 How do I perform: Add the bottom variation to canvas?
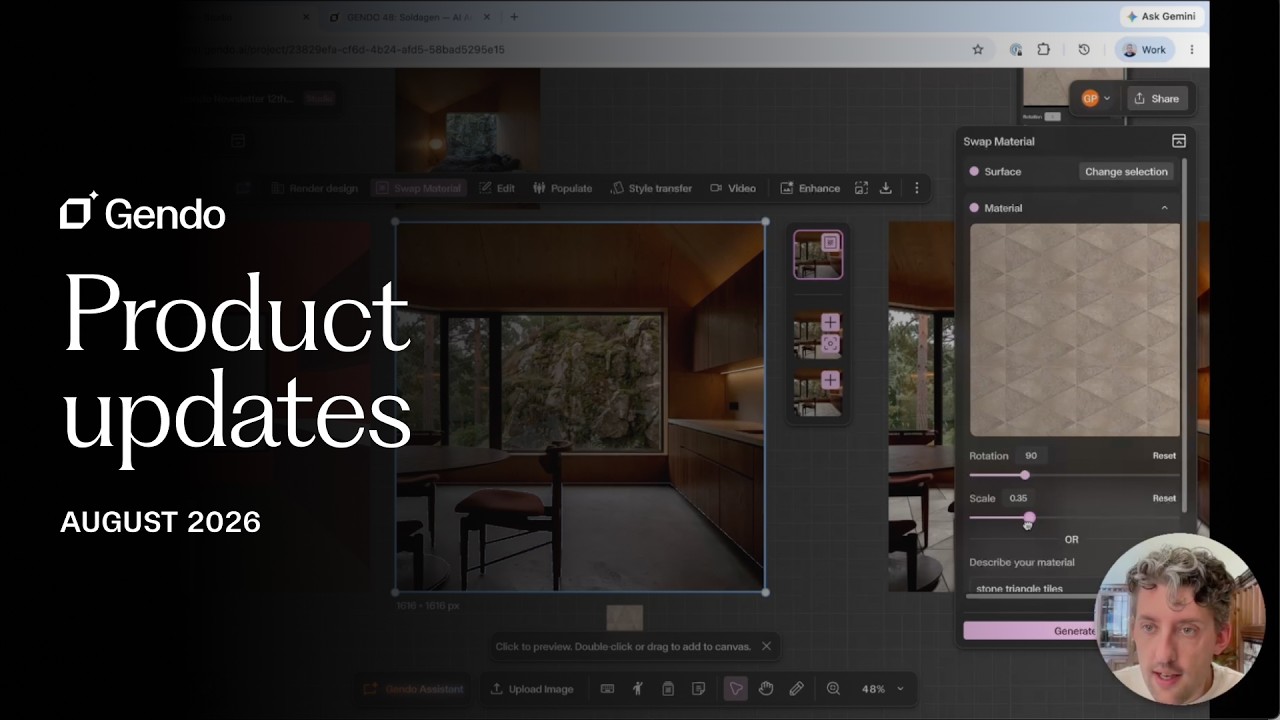[x=830, y=380]
